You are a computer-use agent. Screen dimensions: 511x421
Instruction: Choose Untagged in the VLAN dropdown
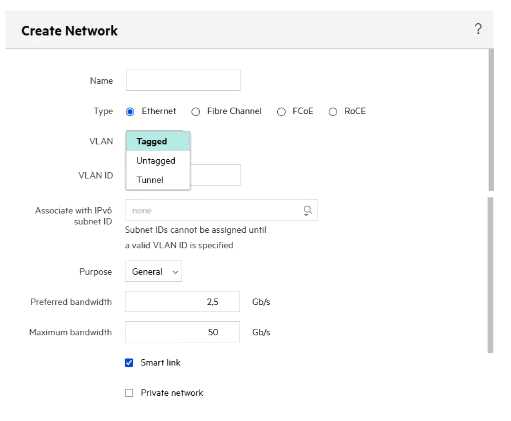pyautogui.click(x=158, y=161)
